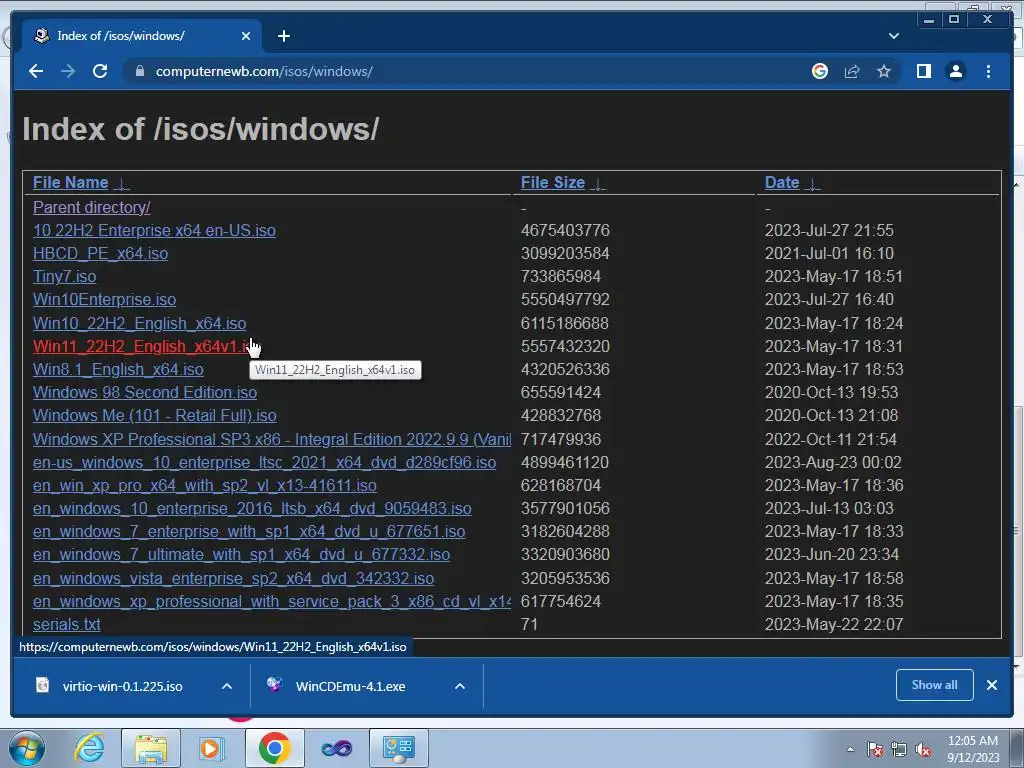This screenshot has height=768, width=1024.
Task: Open the Chrome profile menu
Action: click(955, 71)
